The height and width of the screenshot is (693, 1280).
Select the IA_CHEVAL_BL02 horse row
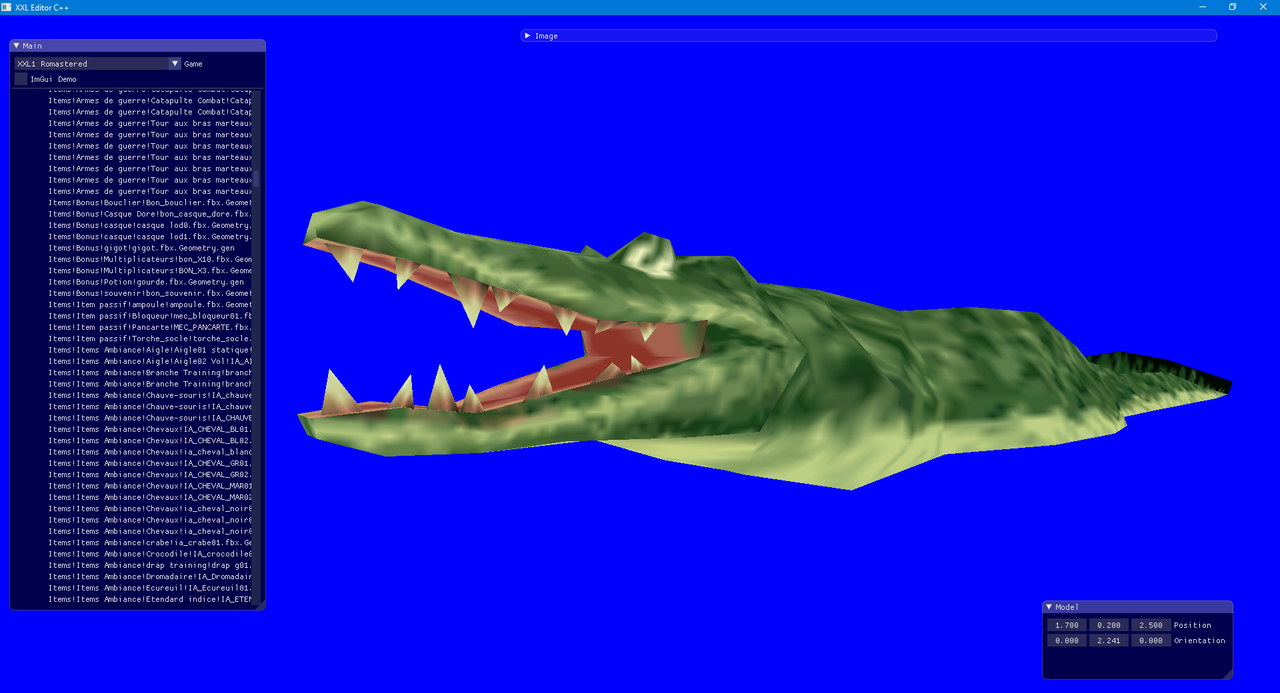point(150,441)
